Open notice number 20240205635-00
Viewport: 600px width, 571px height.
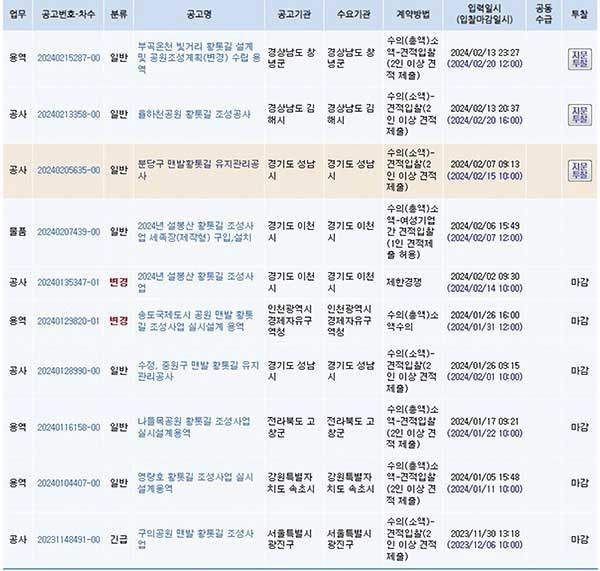pos(68,170)
